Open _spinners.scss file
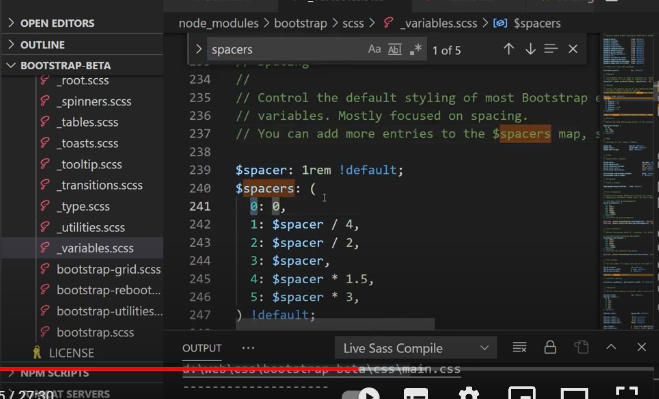 pos(94,101)
